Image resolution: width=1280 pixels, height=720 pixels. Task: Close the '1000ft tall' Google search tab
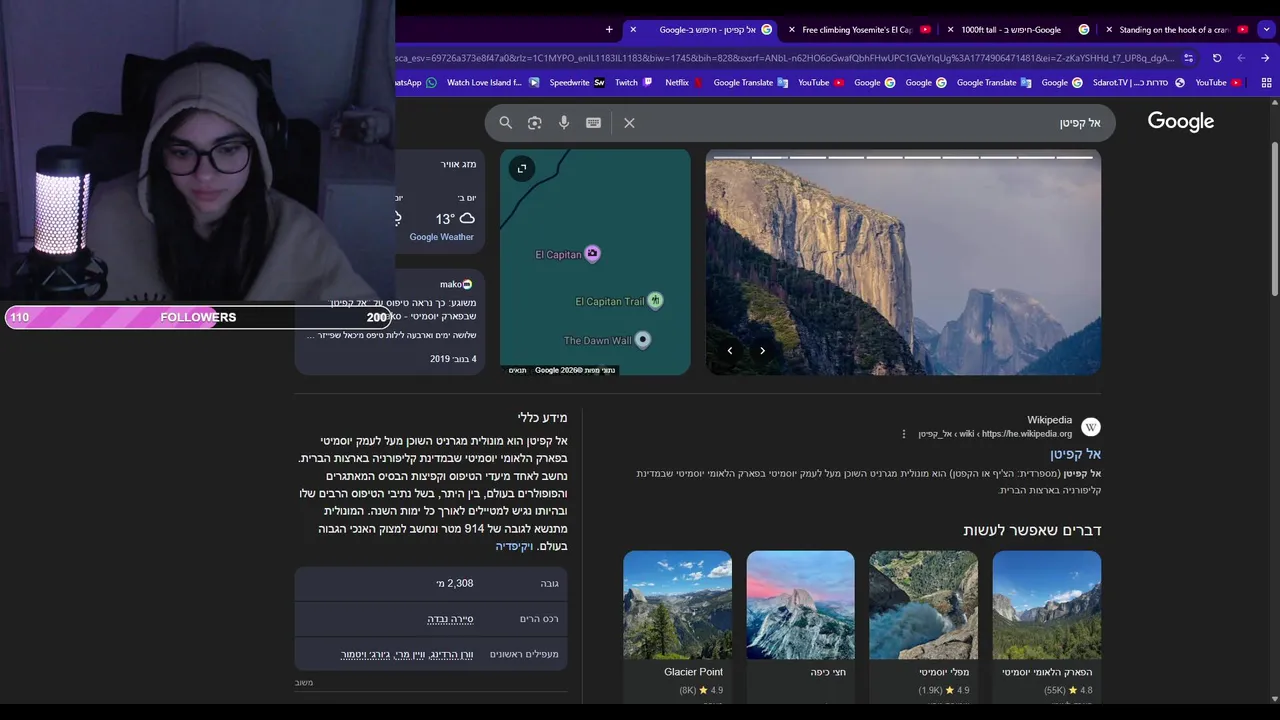[950, 30]
